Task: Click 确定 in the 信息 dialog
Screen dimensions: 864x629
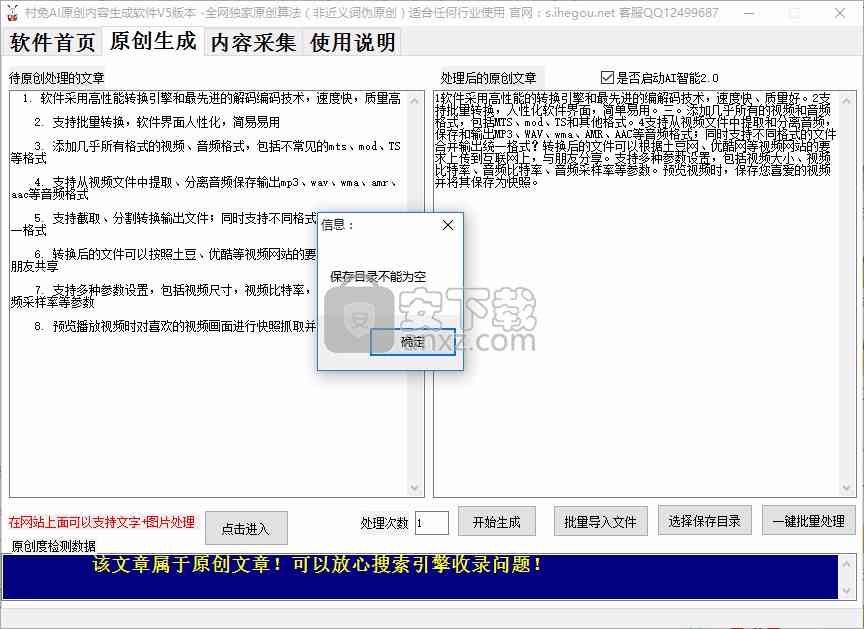Action: (413, 342)
